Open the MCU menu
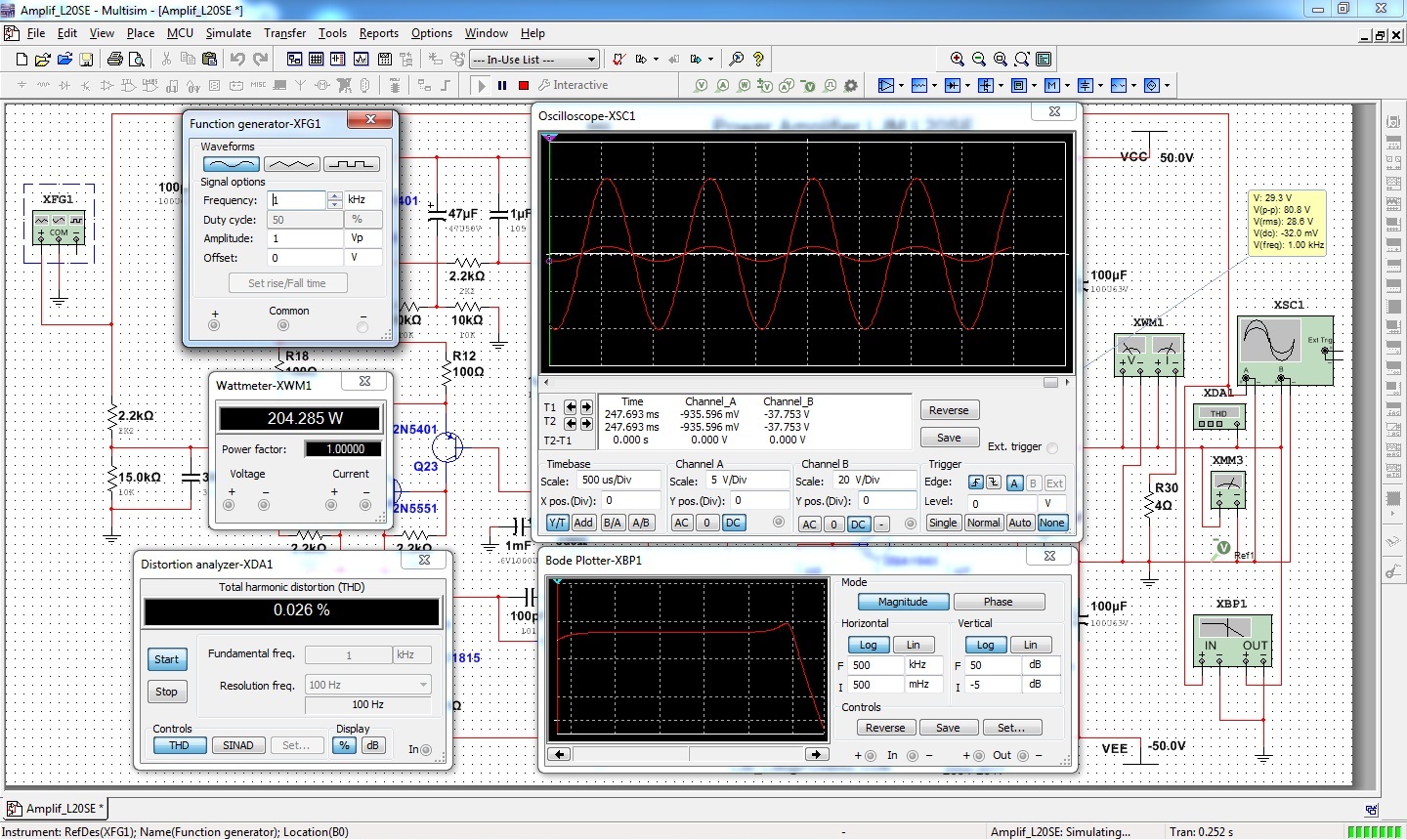Image resolution: width=1407 pixels, height=840 pixels. 180,33
